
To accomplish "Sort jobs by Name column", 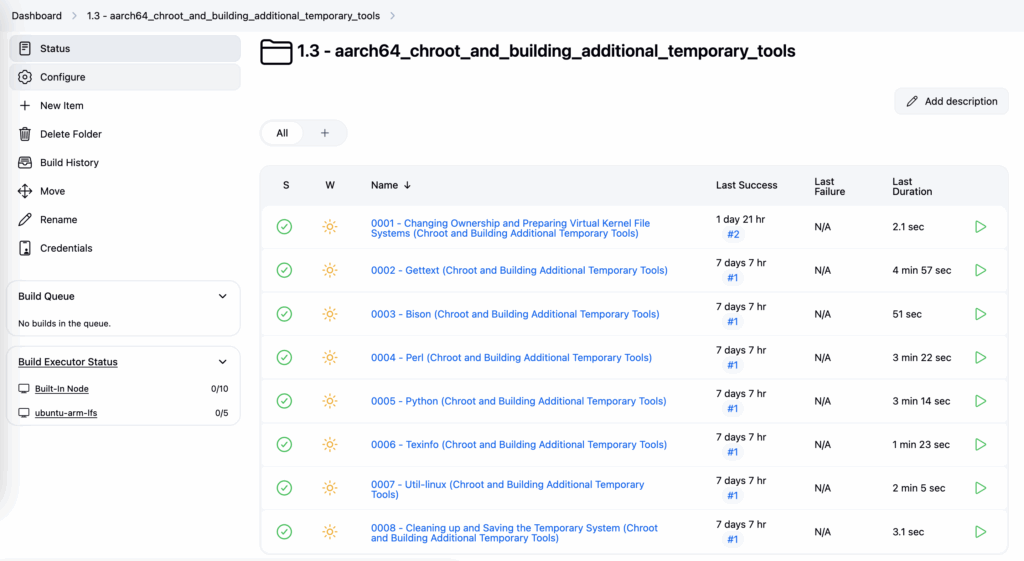I will coord(391,185).
